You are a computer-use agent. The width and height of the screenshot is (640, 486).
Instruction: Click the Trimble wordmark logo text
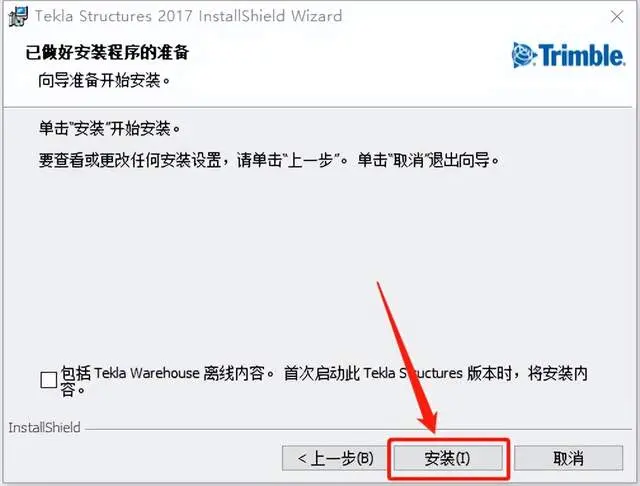click(581, 55)
